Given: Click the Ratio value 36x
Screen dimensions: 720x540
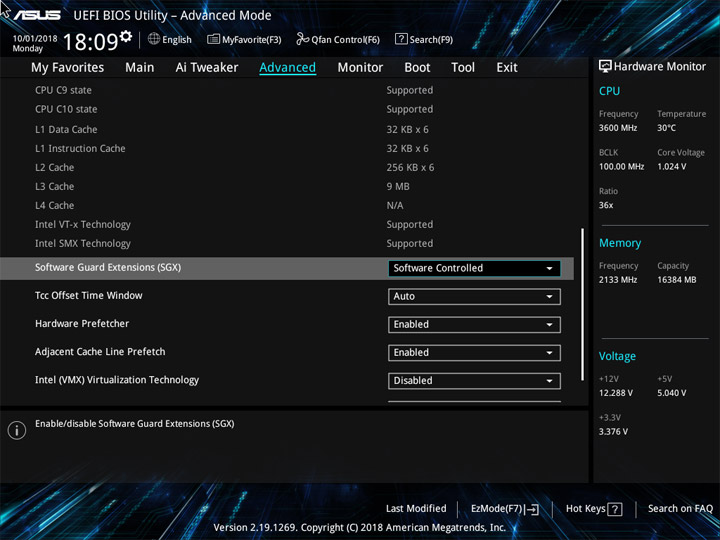Looking at the screenshot, I should (x=606, y=205).
